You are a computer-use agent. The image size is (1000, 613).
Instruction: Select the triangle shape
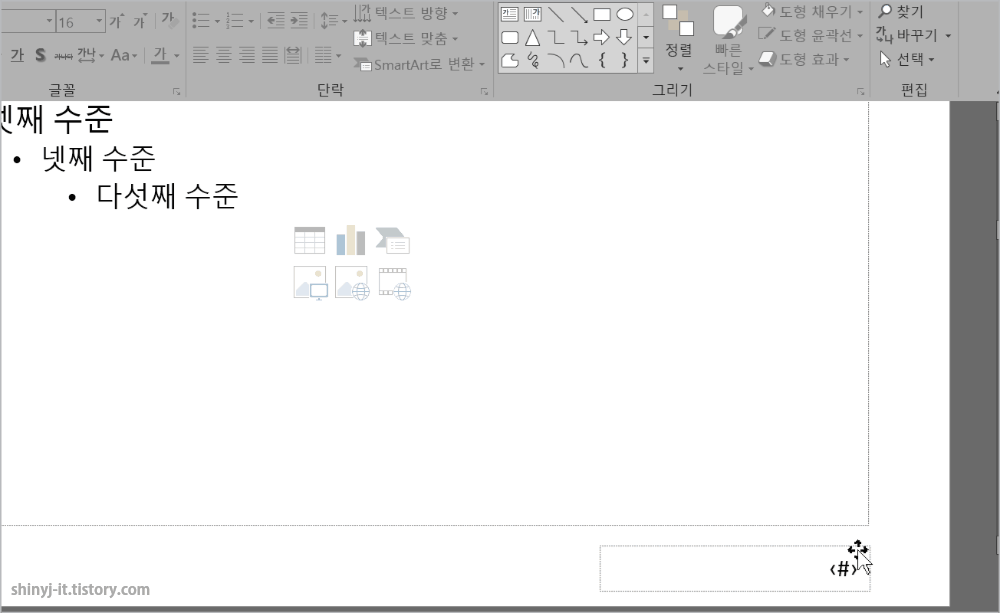532,38
